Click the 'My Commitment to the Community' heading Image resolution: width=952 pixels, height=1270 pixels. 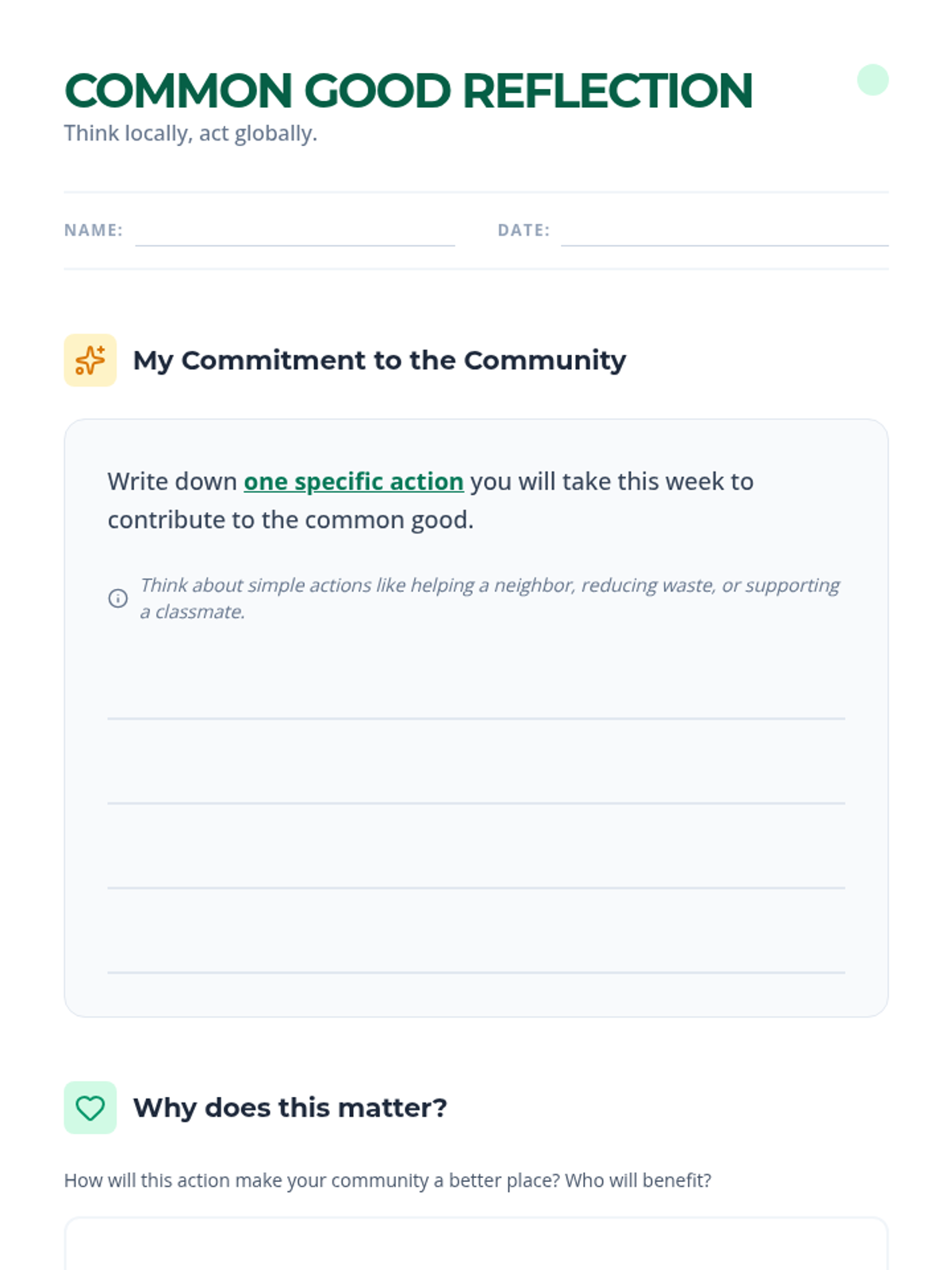[x=379, y=360]
